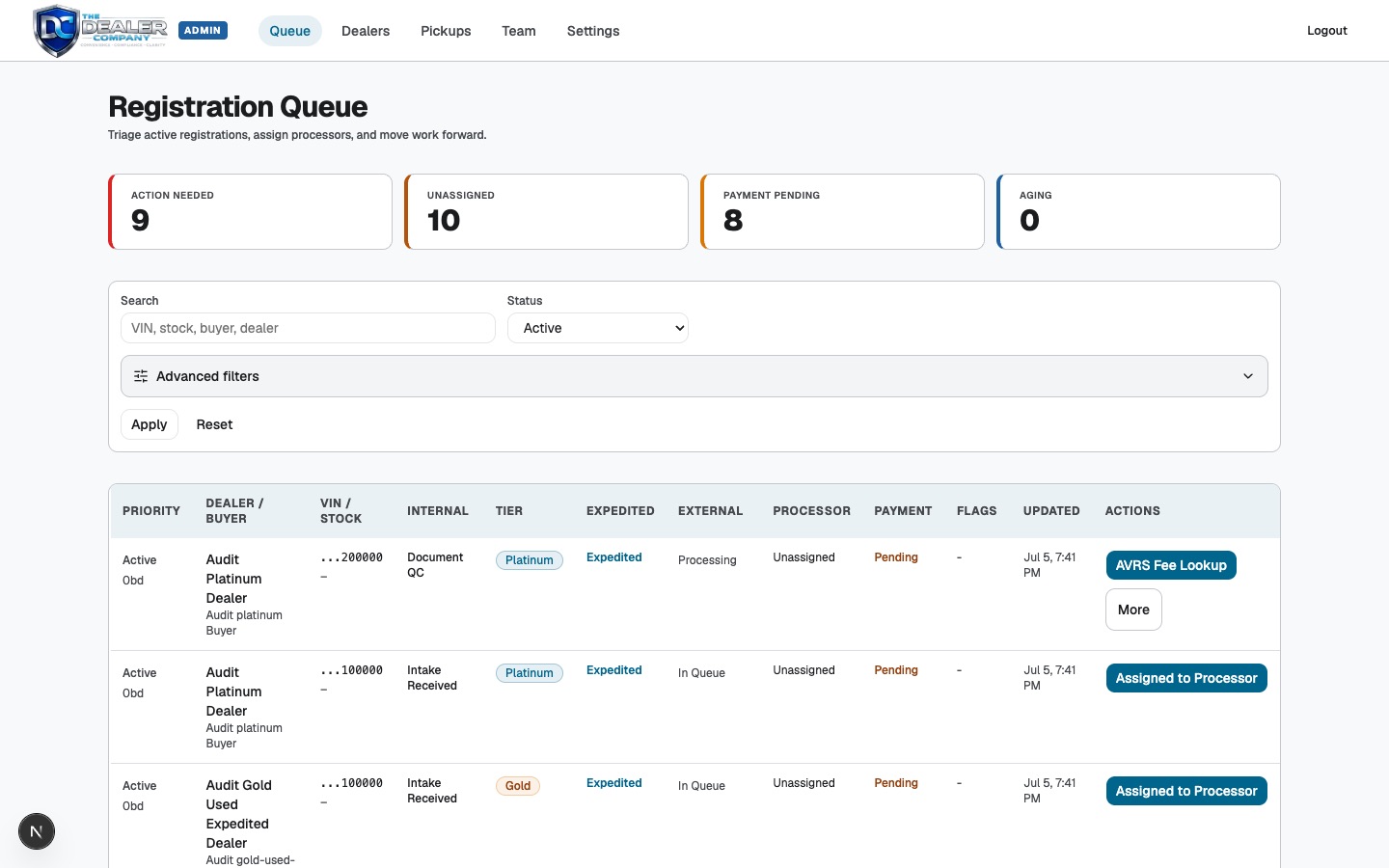Reset the filters

(x=214, y=424)
